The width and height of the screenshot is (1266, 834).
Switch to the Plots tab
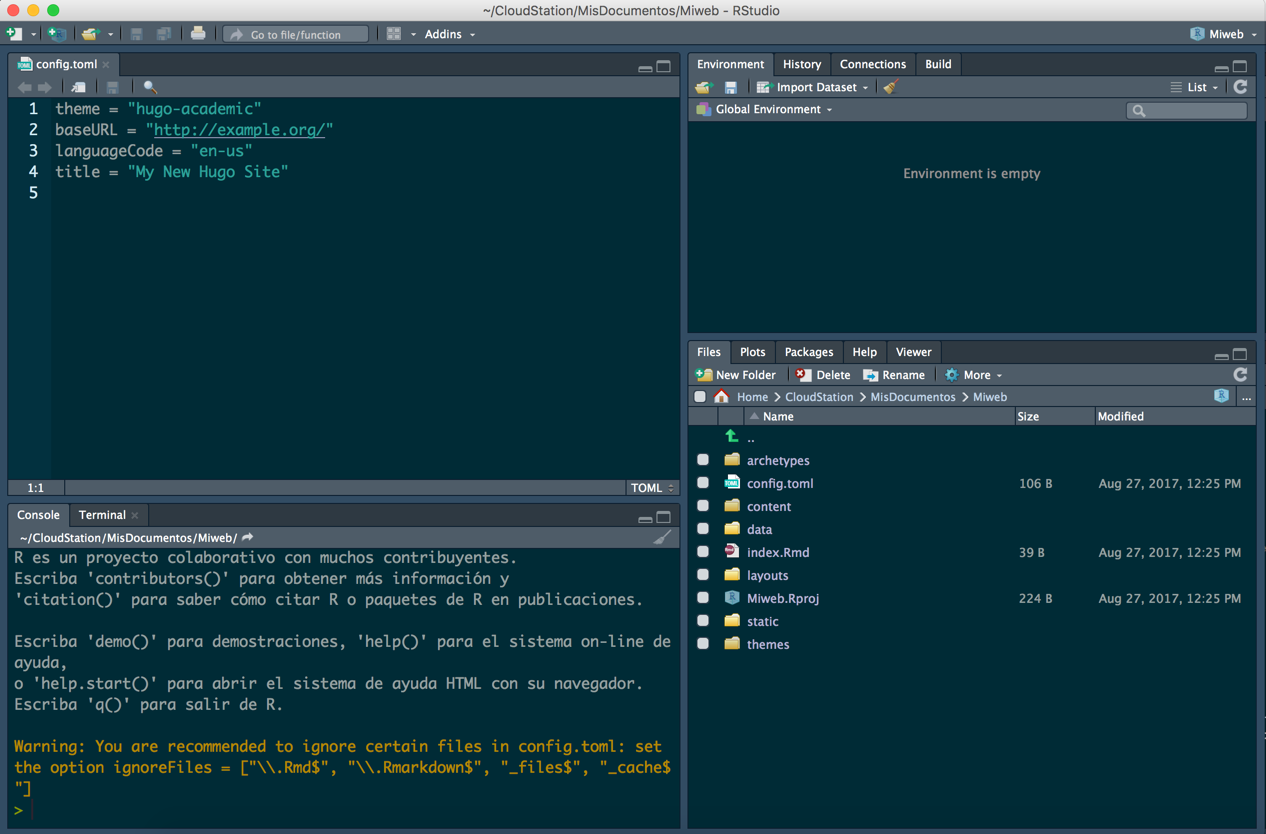[x=753, y=352]
